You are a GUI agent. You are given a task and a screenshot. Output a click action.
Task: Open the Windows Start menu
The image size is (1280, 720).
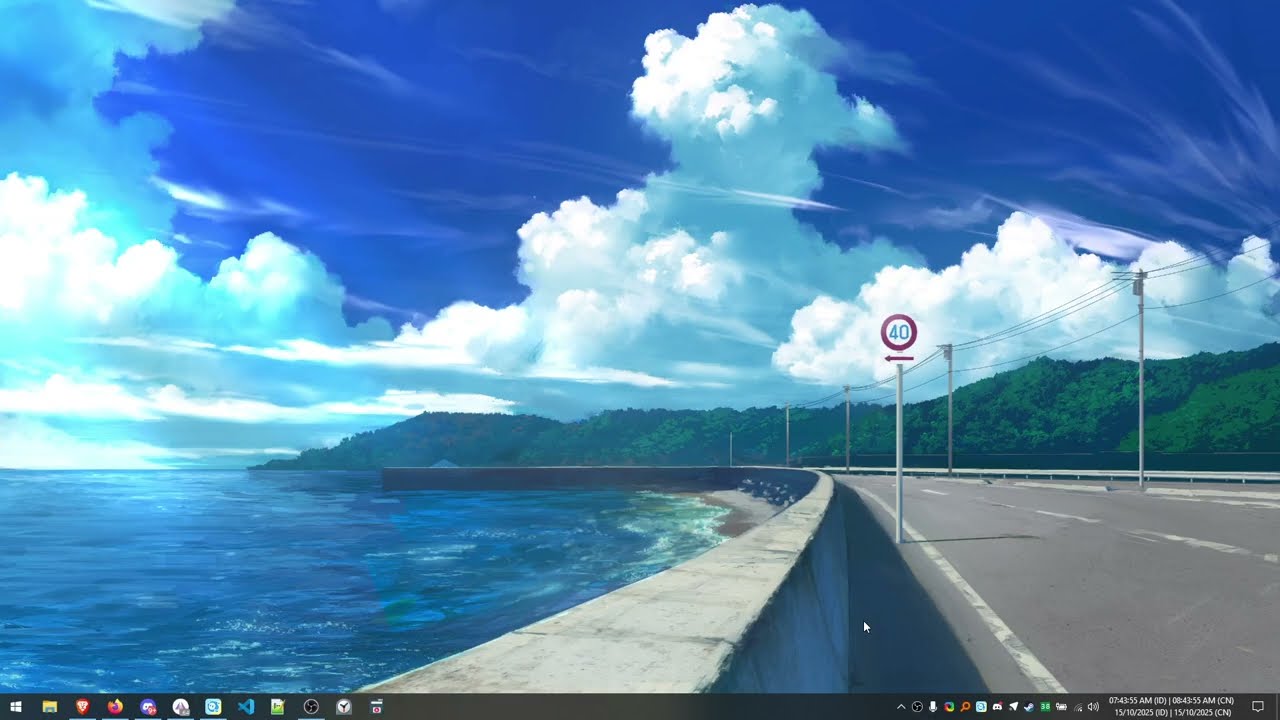point(16,707)
